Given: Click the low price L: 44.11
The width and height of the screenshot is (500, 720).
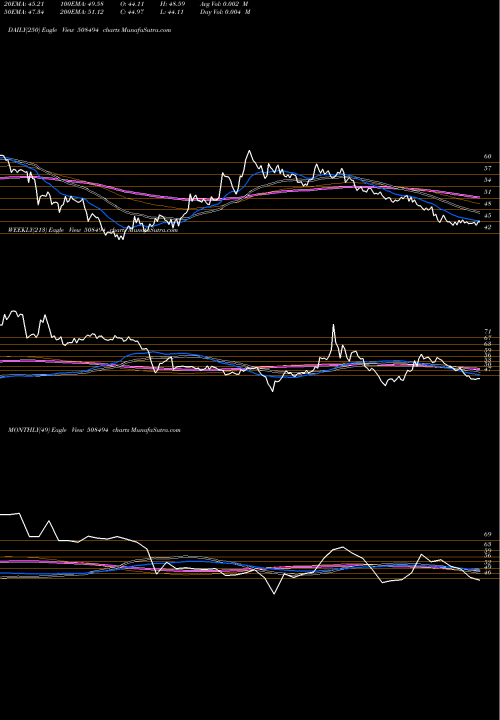Looking at the screenshot, I should pyautogui.click(x=172, y=12).
